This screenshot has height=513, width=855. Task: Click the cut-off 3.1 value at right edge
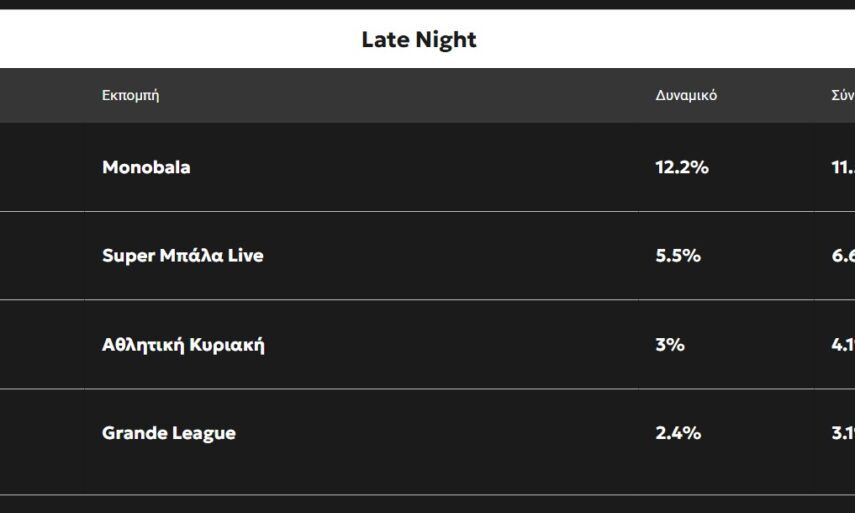pos(842,433)
